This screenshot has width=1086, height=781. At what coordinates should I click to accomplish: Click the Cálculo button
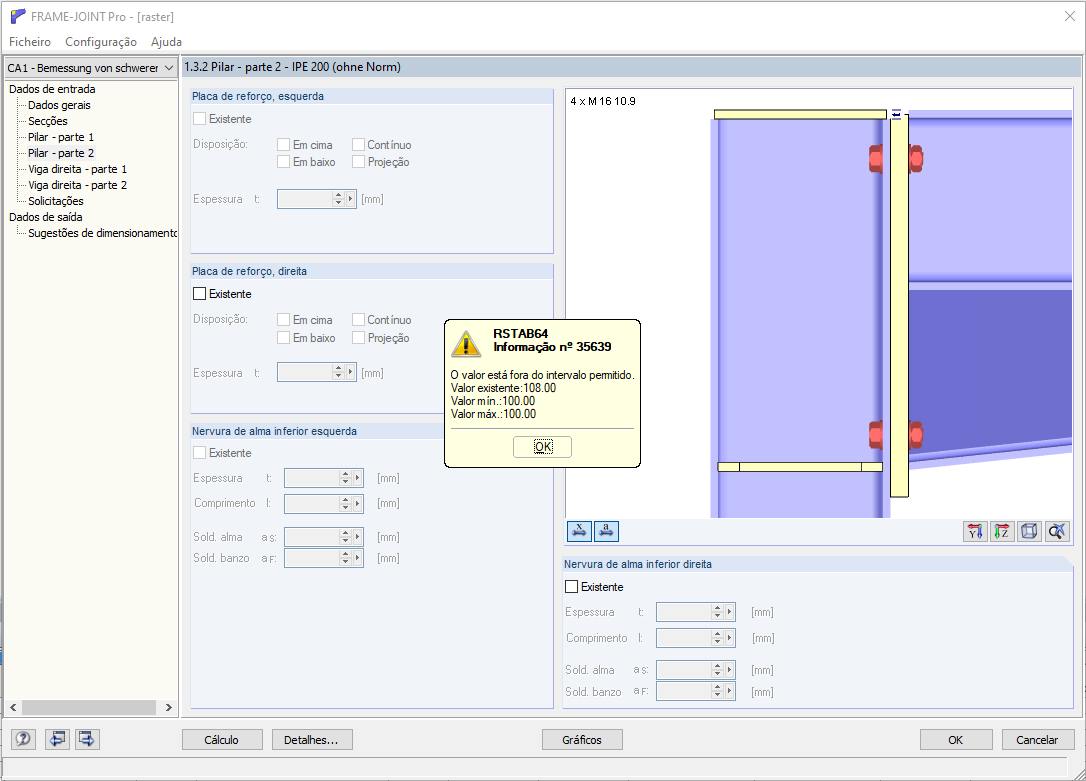coord(222,739)
